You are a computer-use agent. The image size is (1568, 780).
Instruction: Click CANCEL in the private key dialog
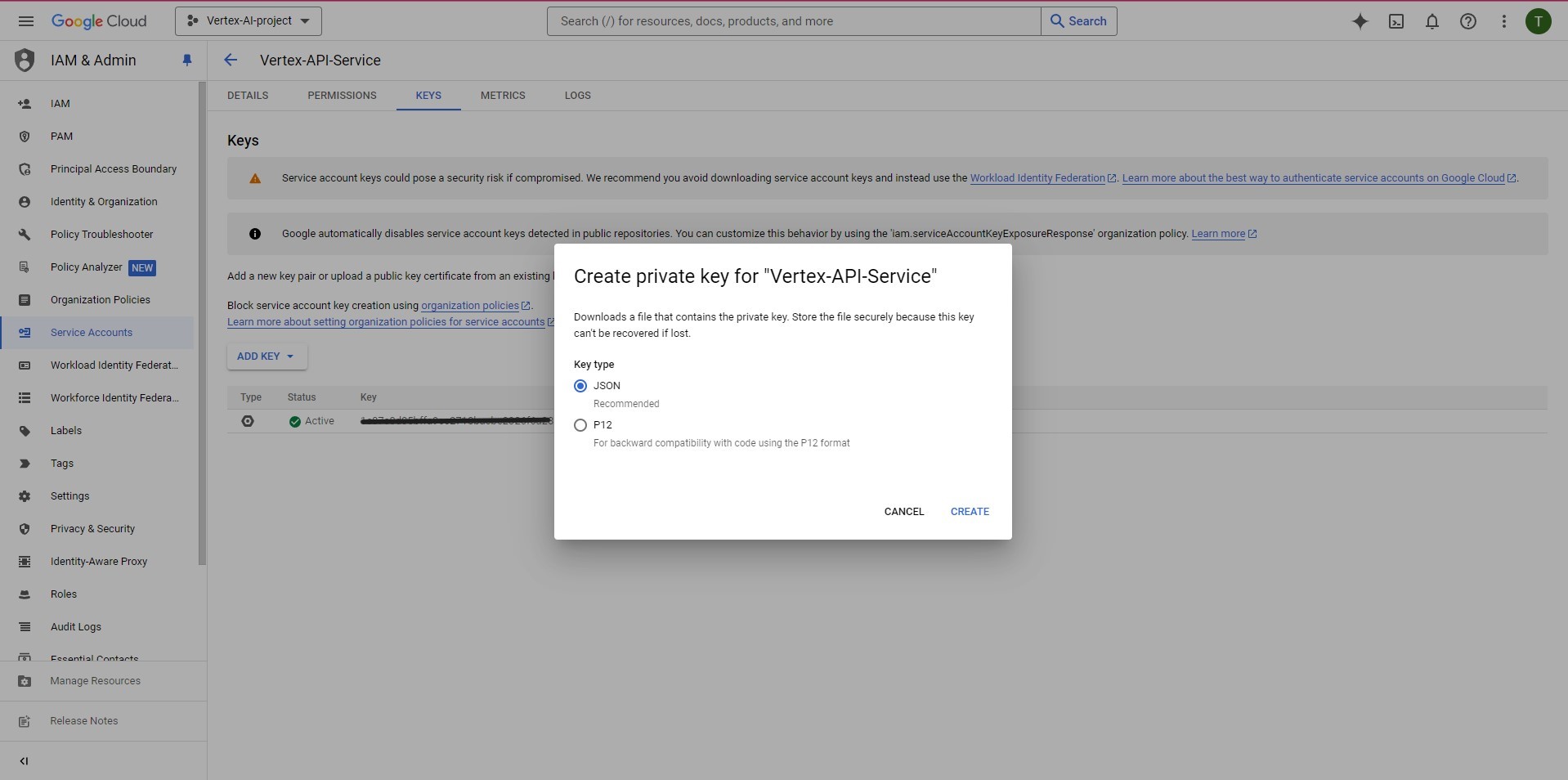pyautogui.click(x=904, y=512)
